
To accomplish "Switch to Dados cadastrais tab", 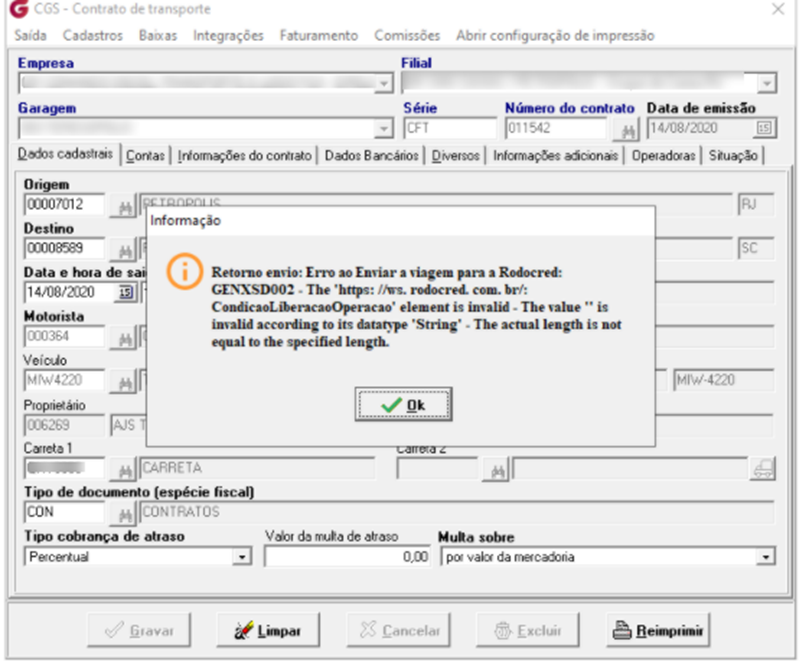I will [x=65, y=154].
